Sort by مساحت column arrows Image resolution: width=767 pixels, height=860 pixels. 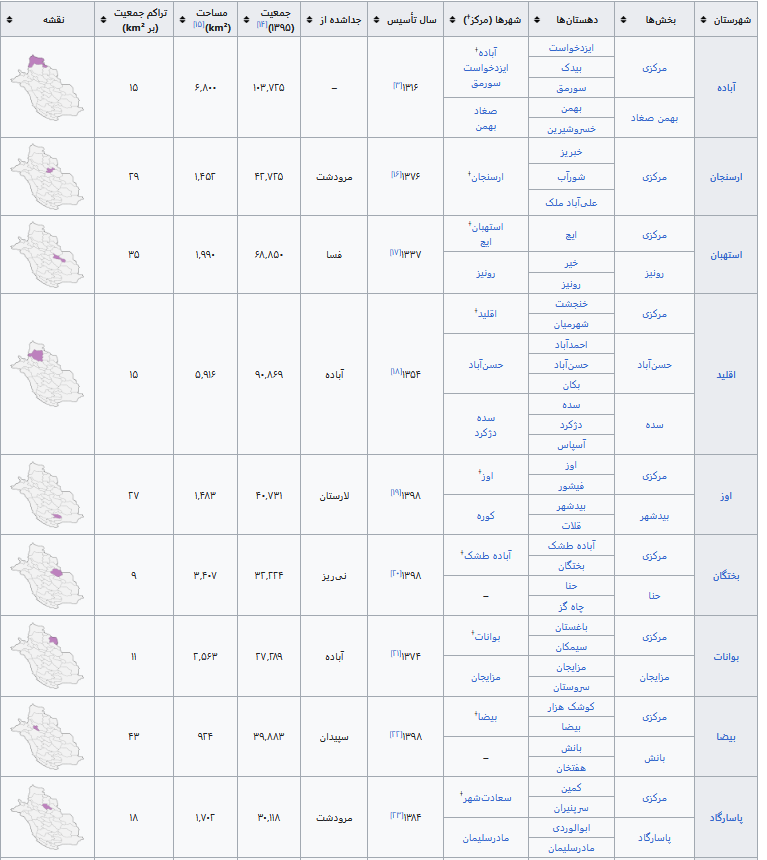[181, 20]
